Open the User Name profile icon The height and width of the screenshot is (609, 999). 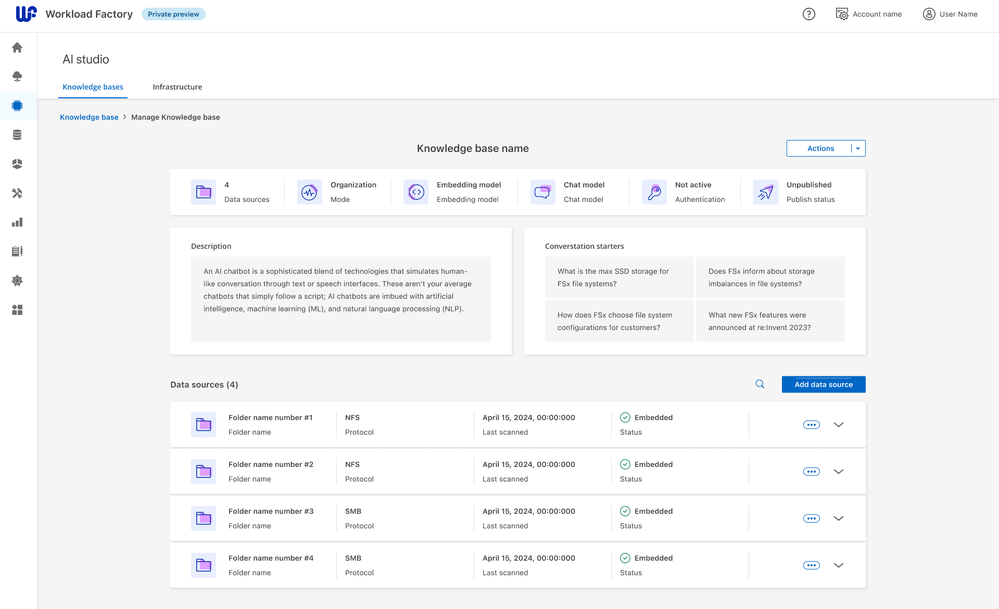(x=929, y=14)
